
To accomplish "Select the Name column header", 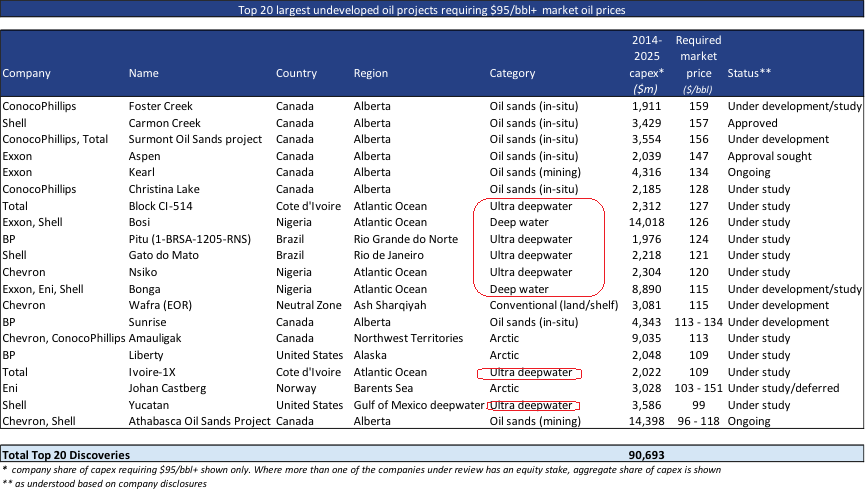I will (x=143, y=73).
